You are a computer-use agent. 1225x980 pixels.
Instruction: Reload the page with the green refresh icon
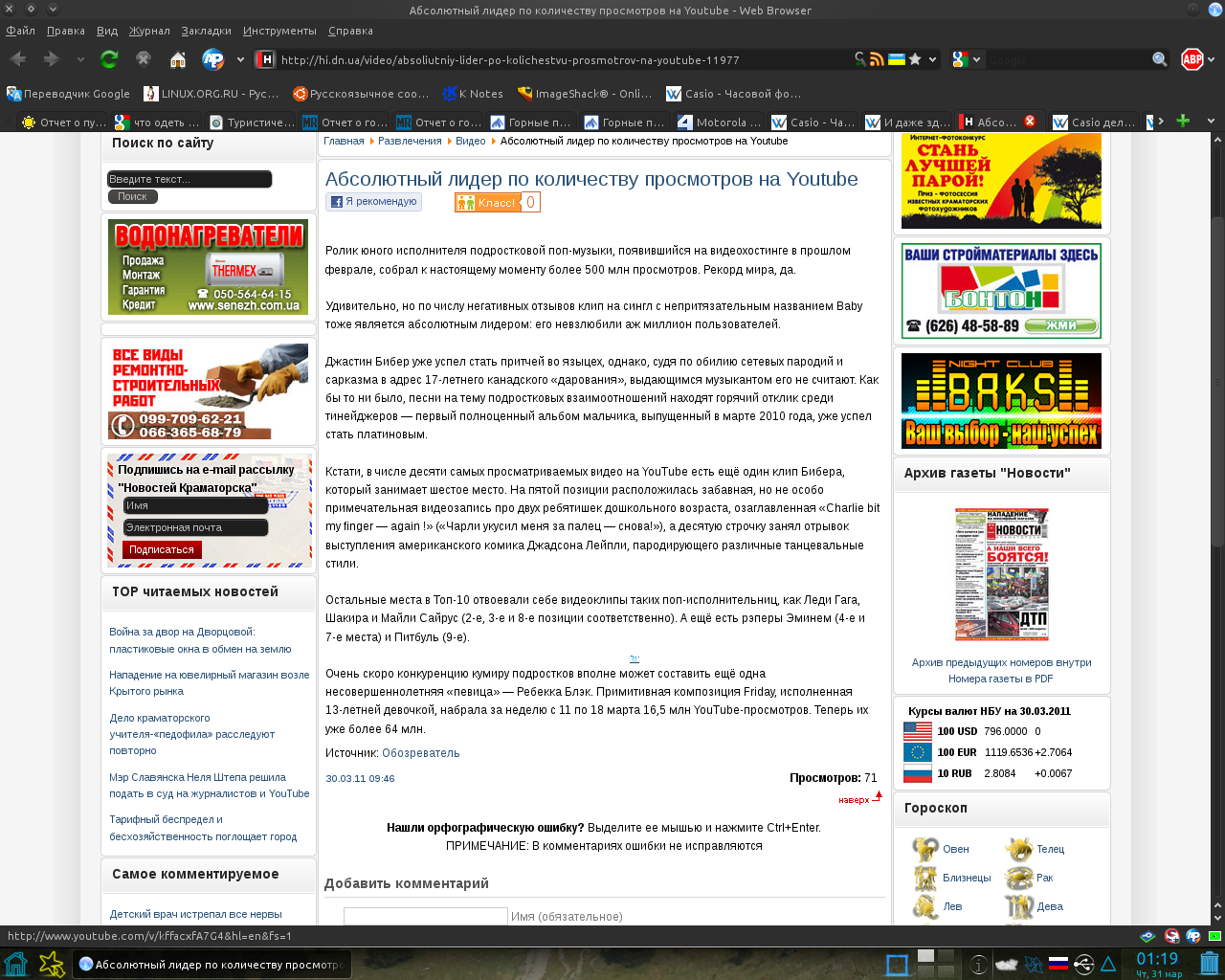pos(109,59)
